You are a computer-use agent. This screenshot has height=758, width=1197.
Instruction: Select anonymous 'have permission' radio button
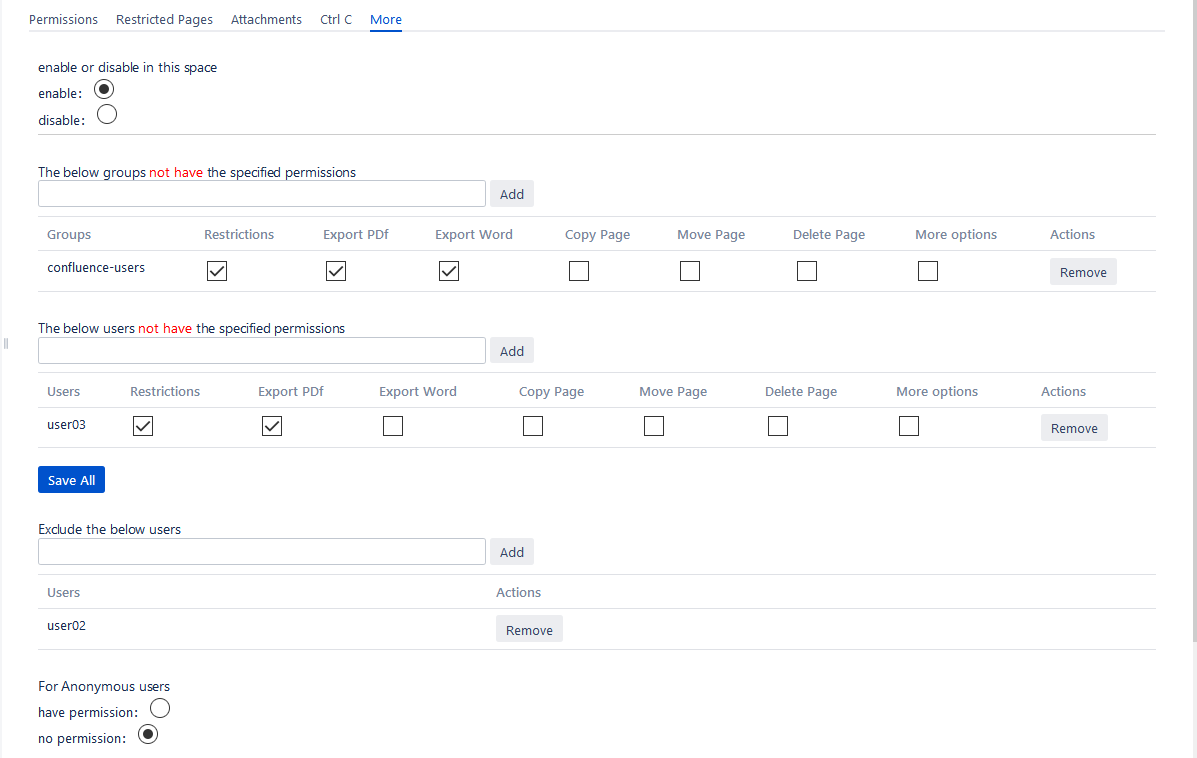click(x=160, y=708)
